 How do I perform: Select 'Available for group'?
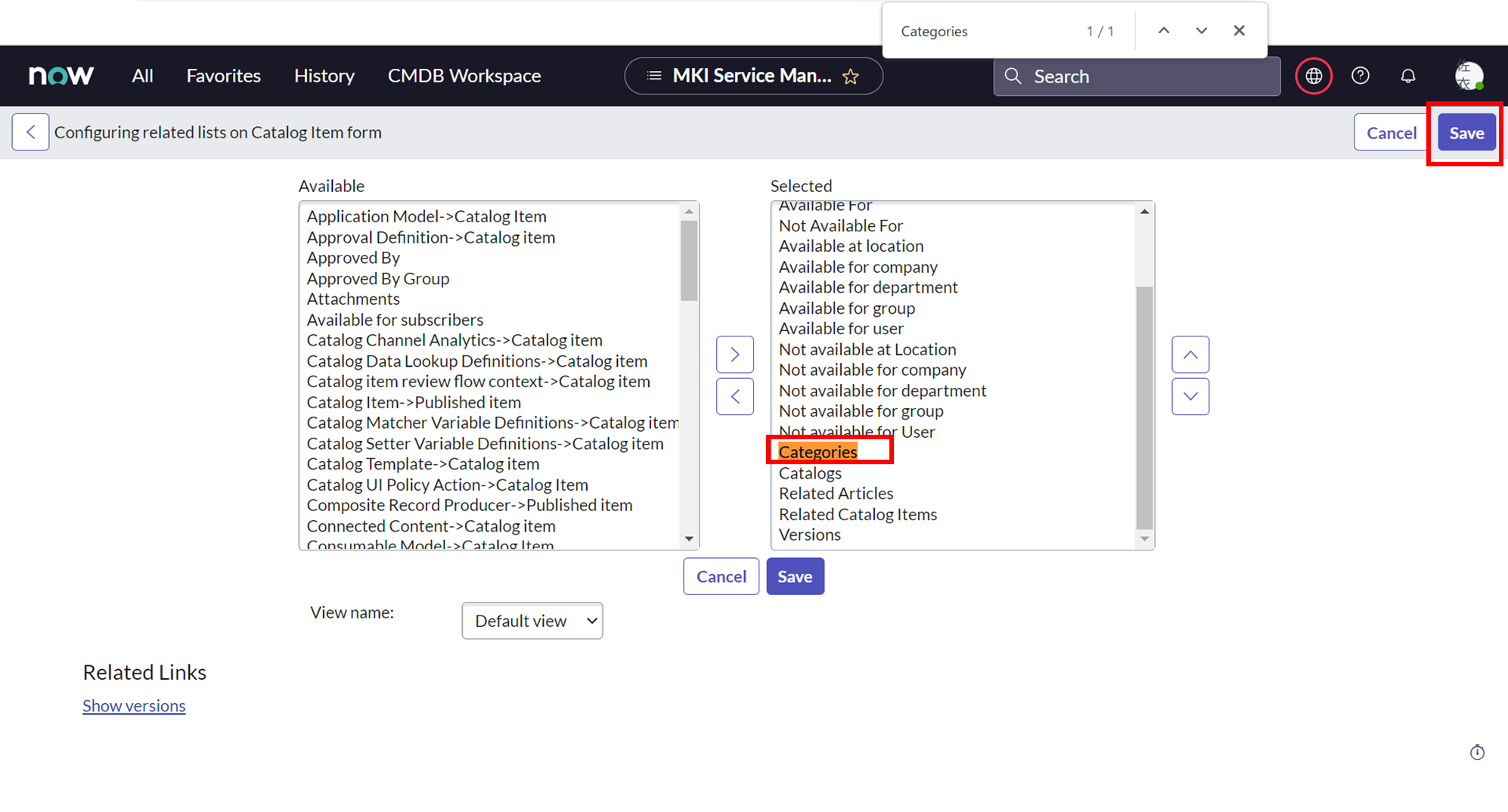[847, 308]
